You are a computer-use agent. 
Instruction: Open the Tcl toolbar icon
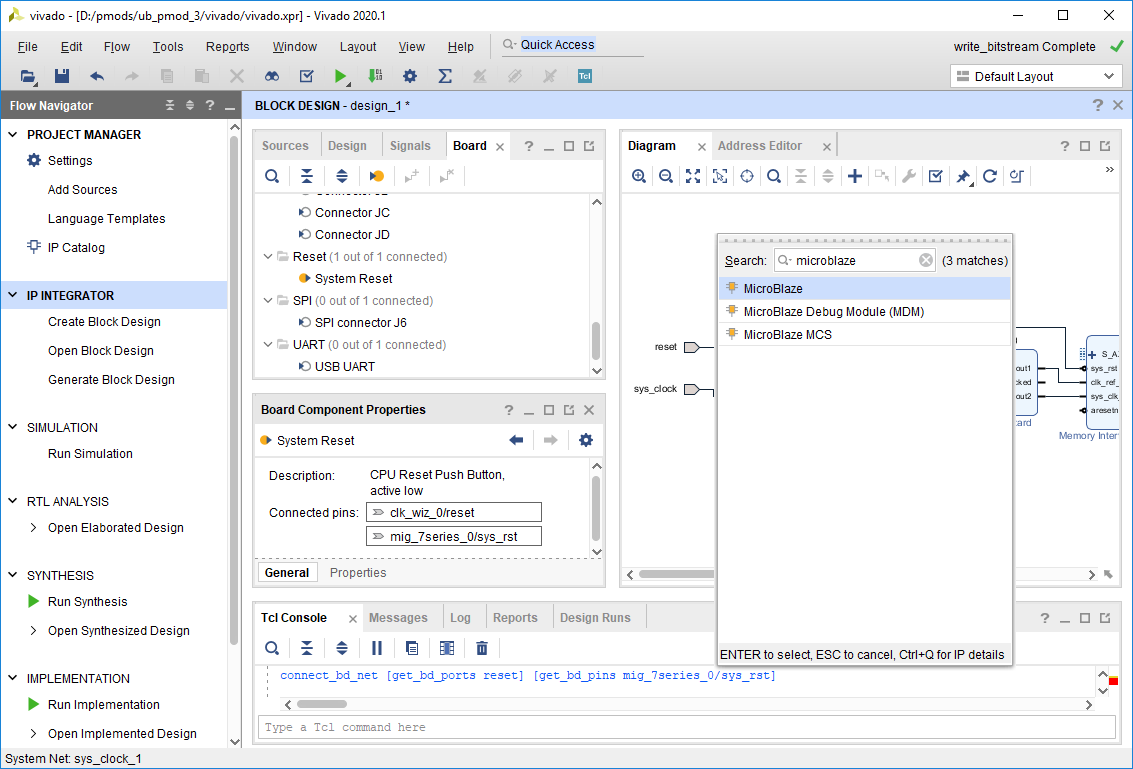(x=585, y=76)
